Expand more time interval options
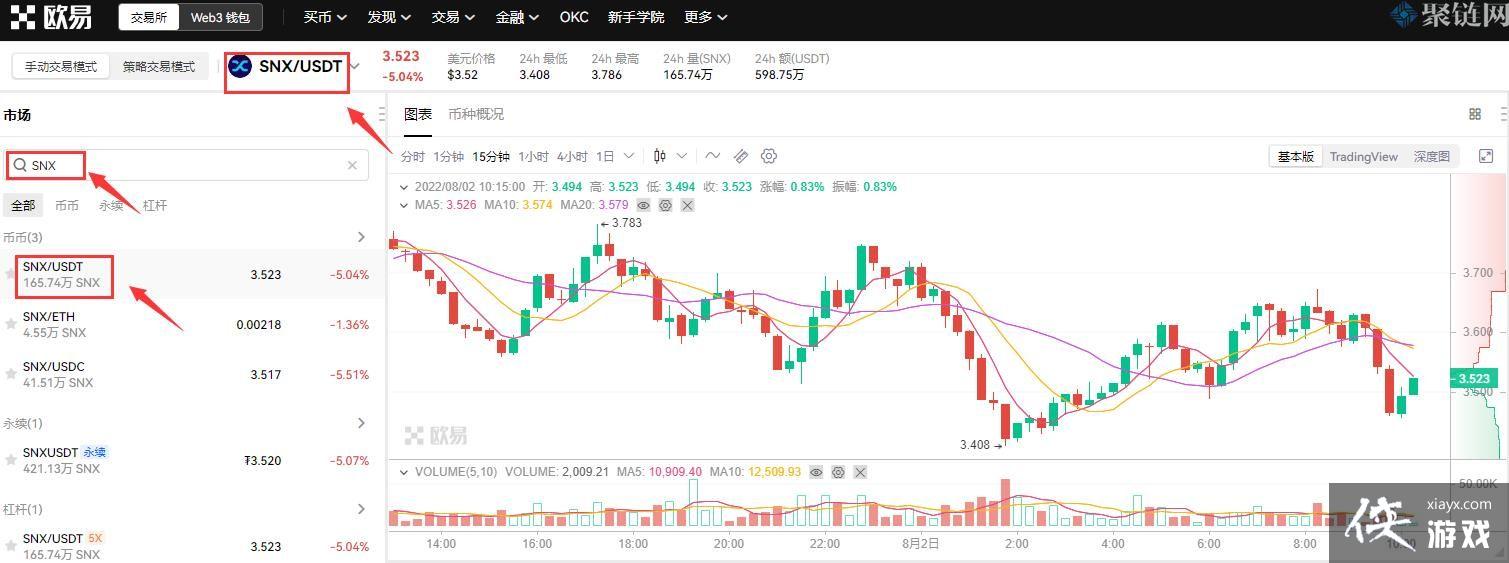 (629, 156)
